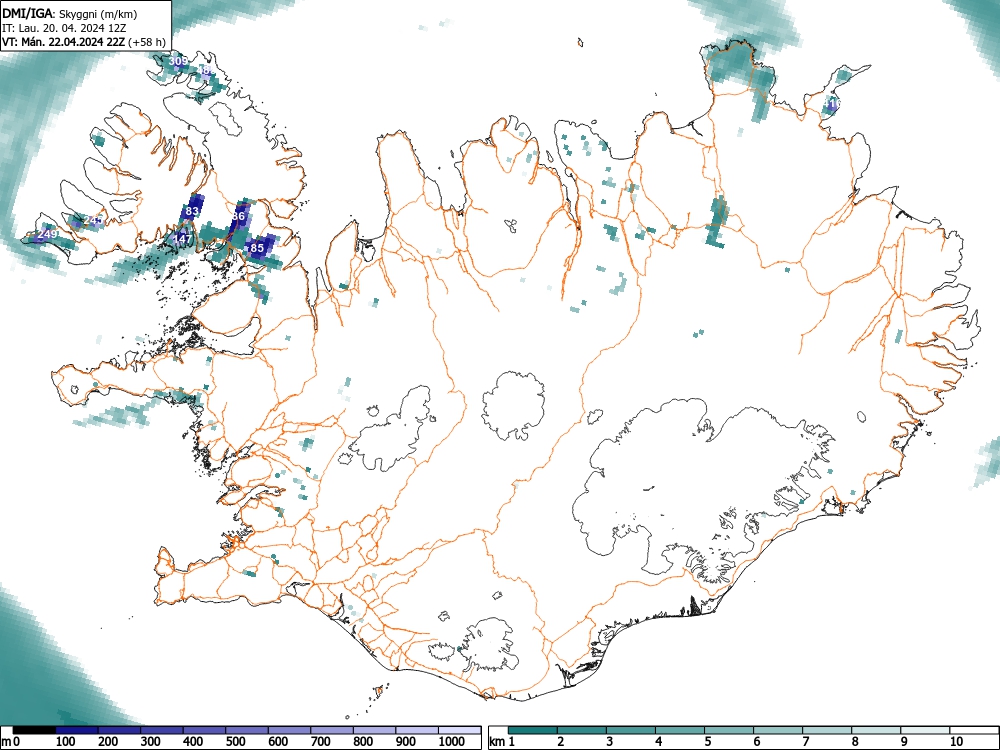
Task: Select the 3–4 km teal legend swatch
Action: coord(631,730)
